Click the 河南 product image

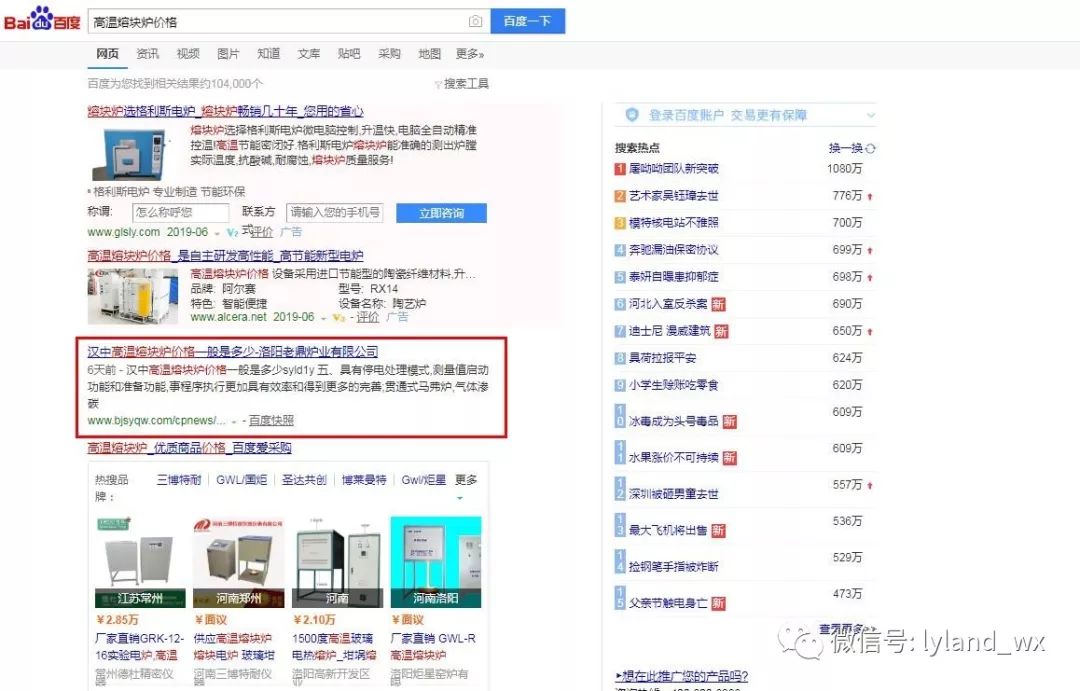point(337,561)
